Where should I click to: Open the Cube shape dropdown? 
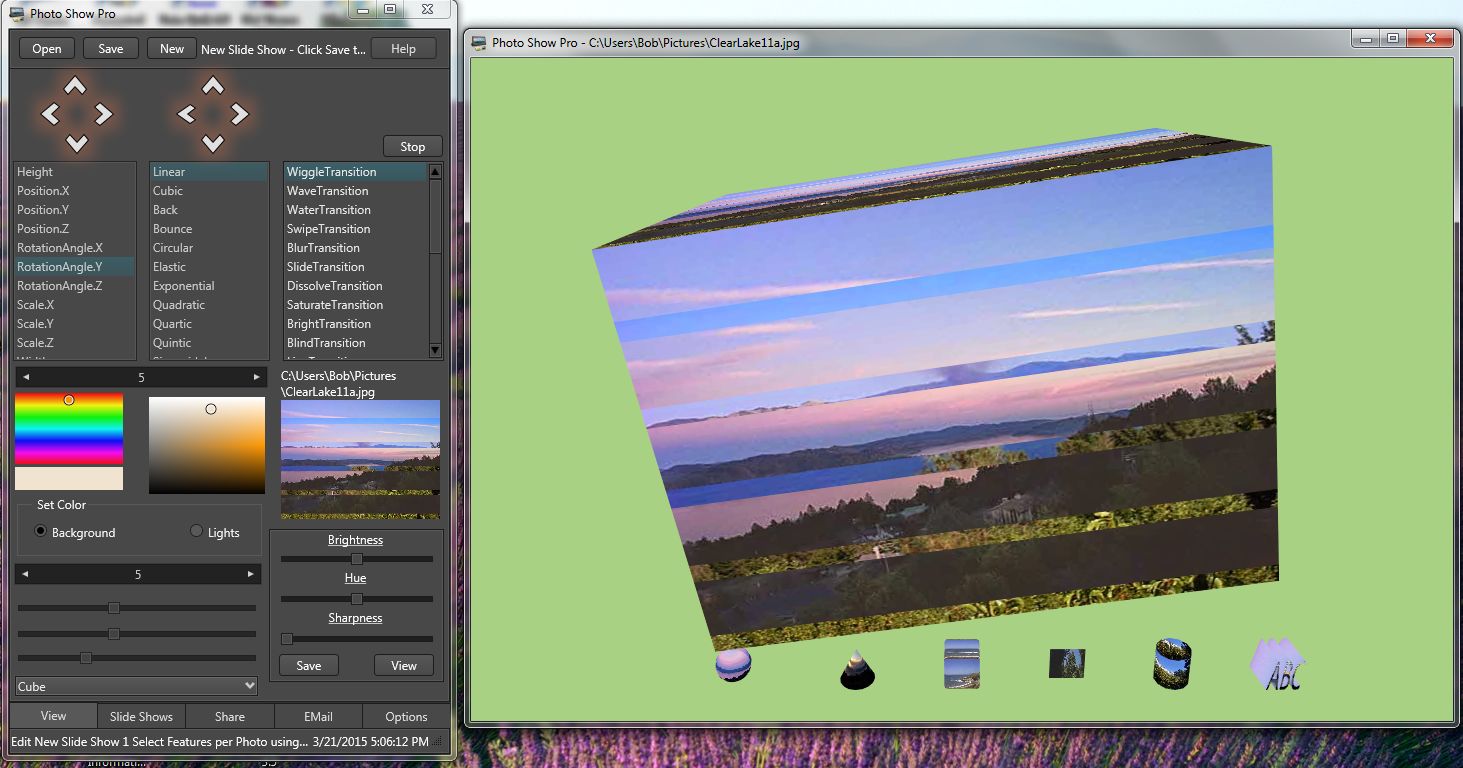(137, 687)
